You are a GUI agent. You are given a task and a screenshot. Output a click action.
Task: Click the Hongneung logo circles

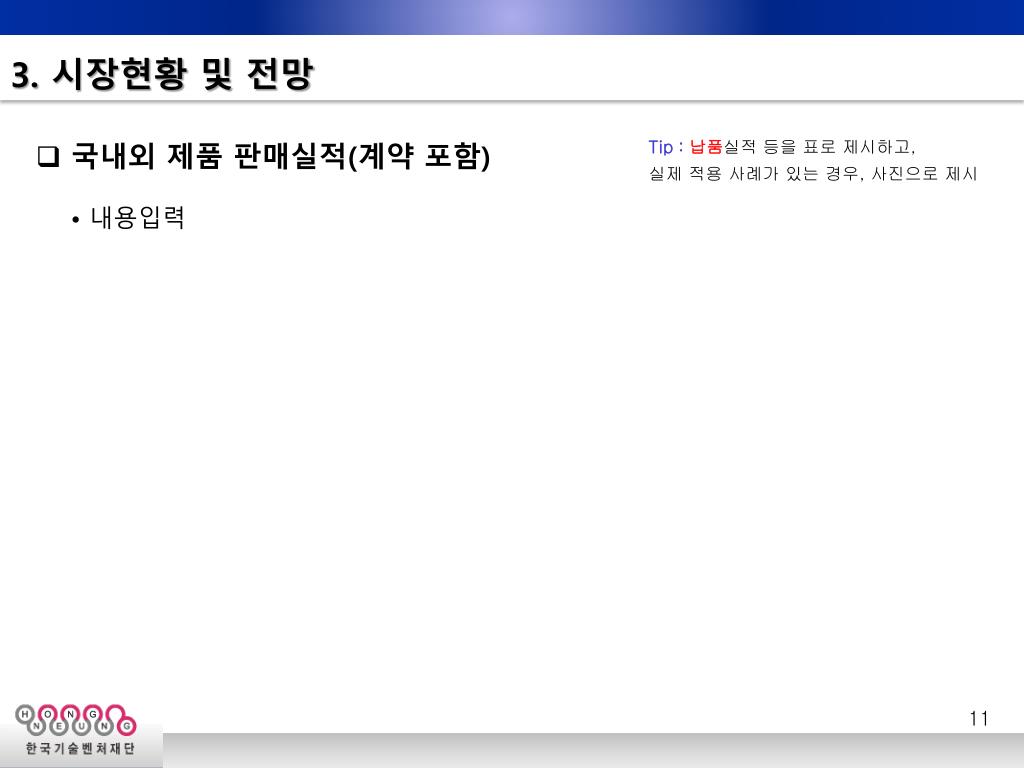[76, 719]
